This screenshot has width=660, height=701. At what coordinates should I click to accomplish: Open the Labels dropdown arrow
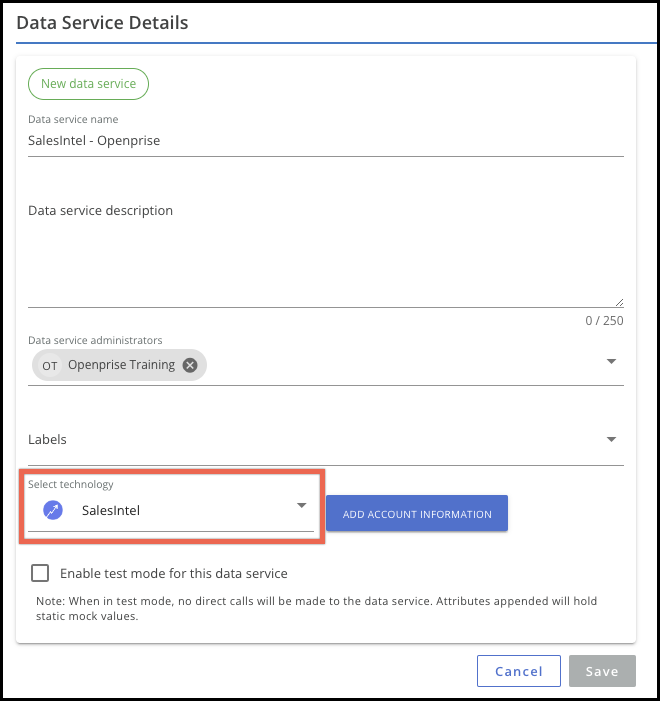611,439
